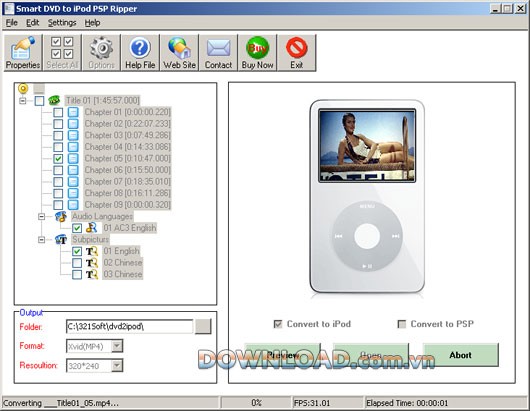Open the Settings menu
Screen dimensions: 530x411
click(x=62, y=23)
